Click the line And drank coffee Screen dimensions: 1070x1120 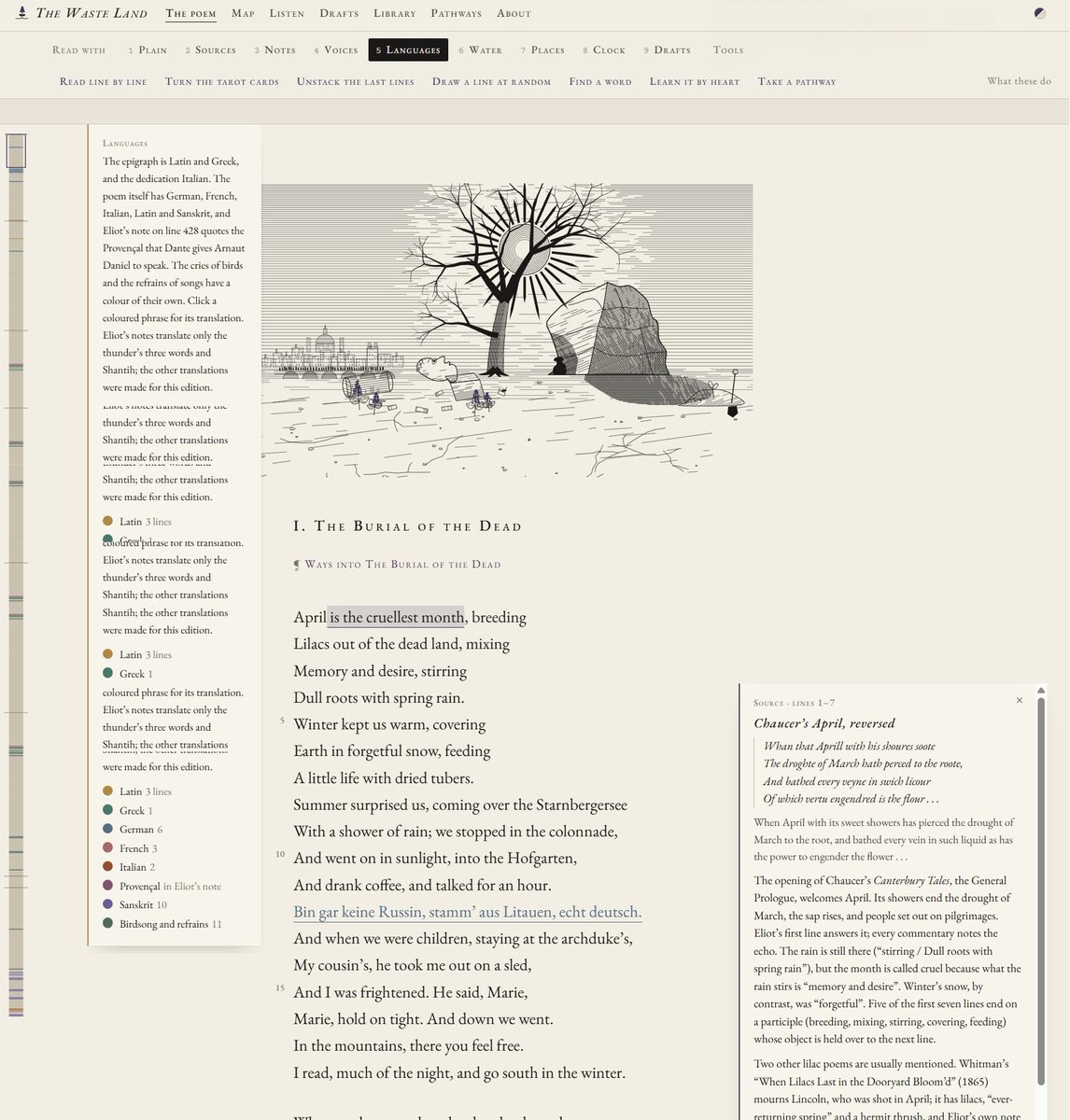pos(422,885)
